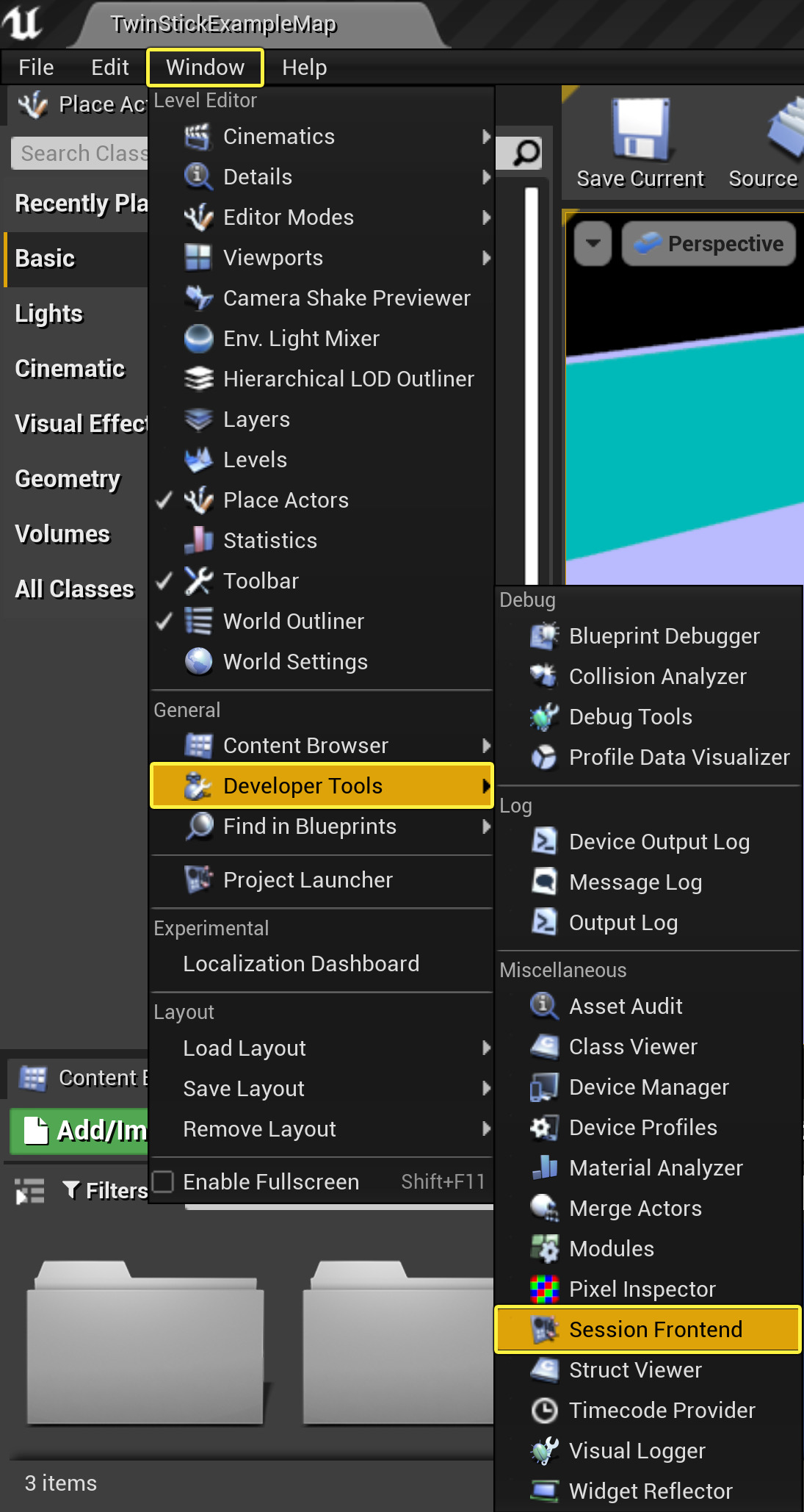Expand the Editor Modes submenu arrow
The image size is (804, 1512).
[x=485, y=217]
